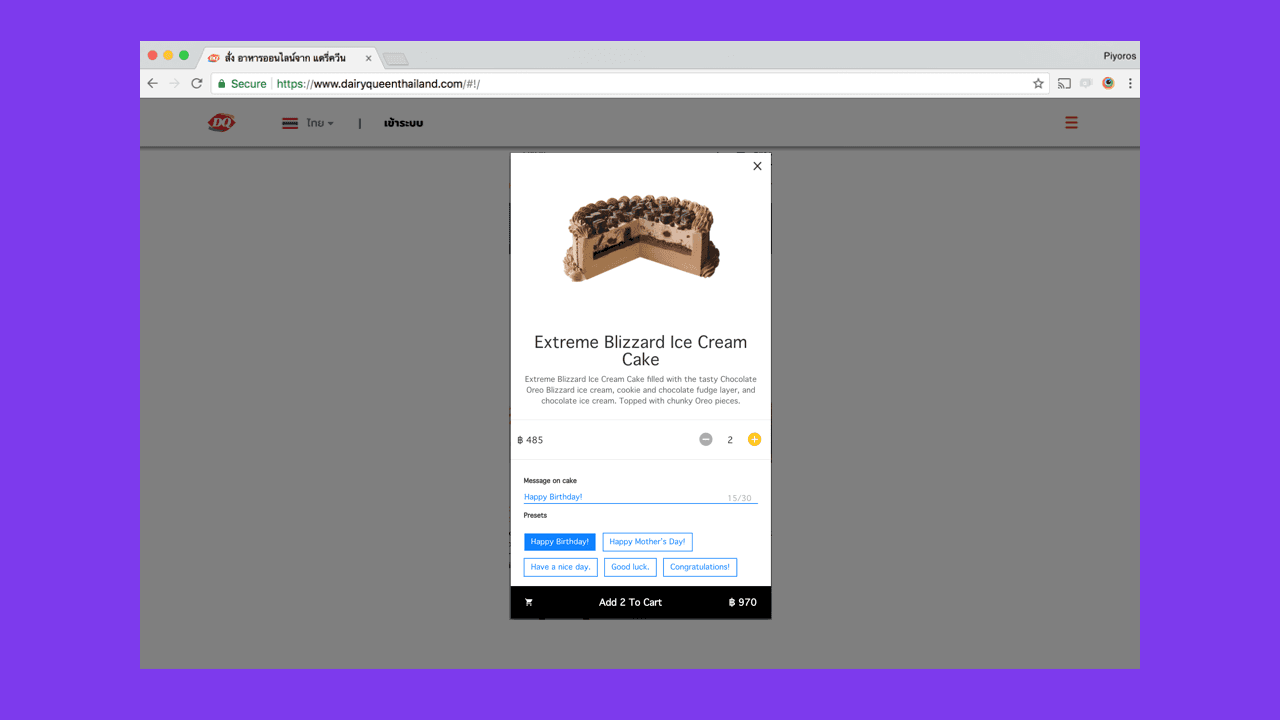Click the DQ logo
The height and width of the screenshot is (720, 1280).
point(221,123)
